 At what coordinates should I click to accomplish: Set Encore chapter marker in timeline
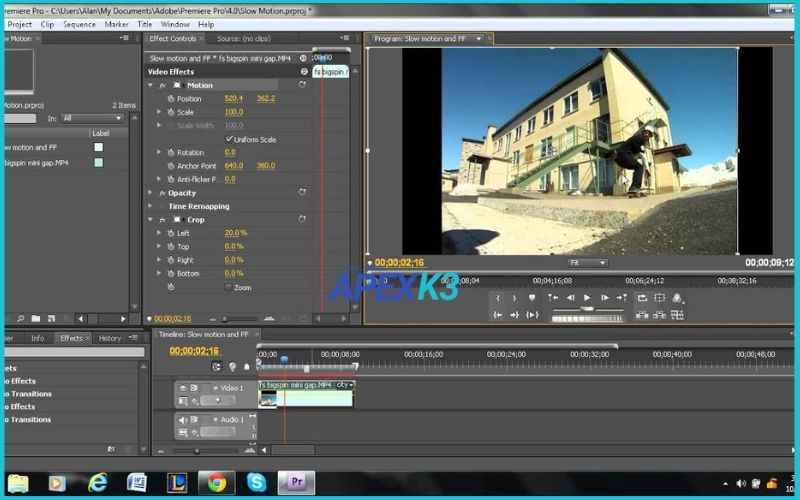click(x=232, y=366)
